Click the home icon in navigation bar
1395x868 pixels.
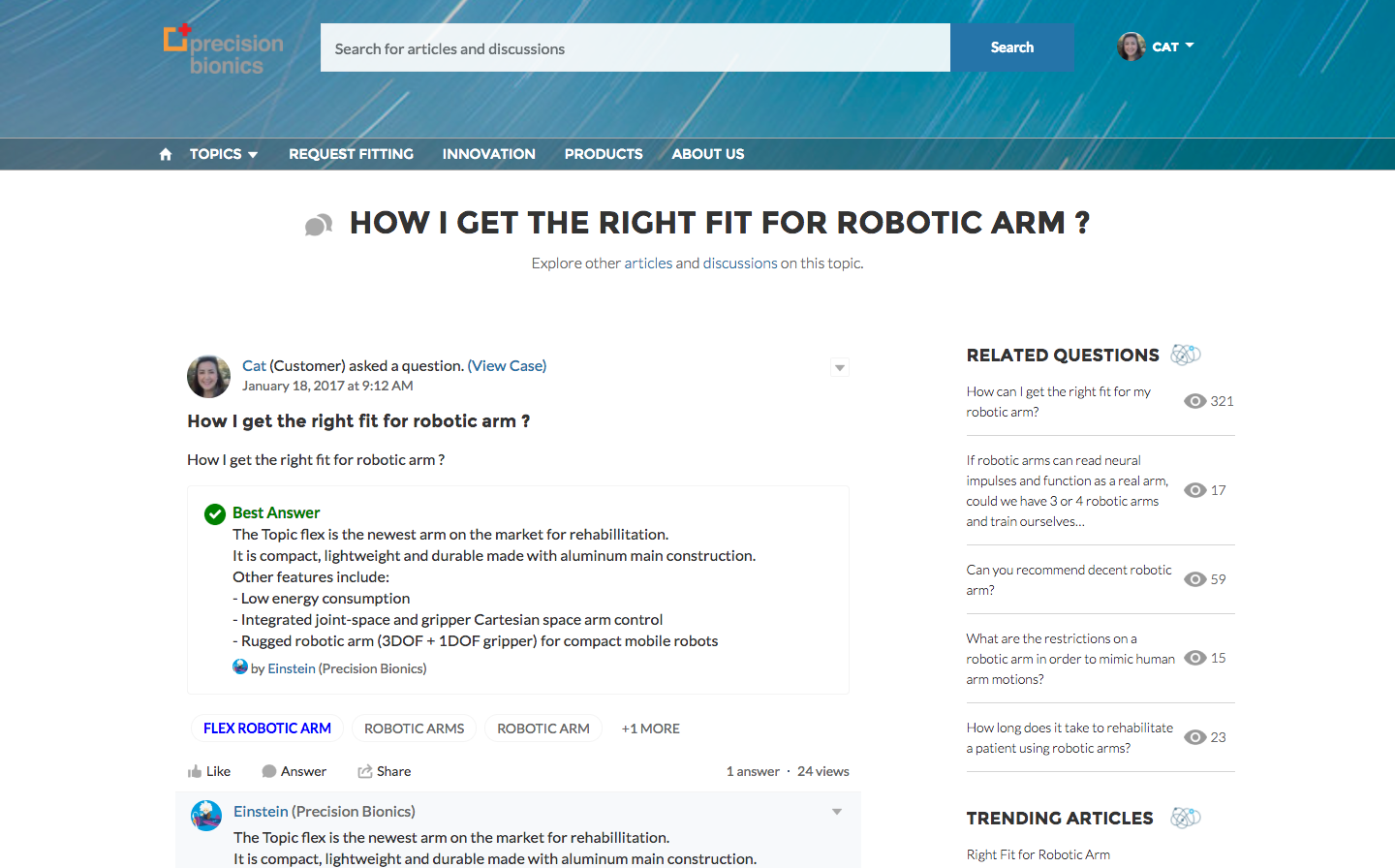(x=166, y=154)
